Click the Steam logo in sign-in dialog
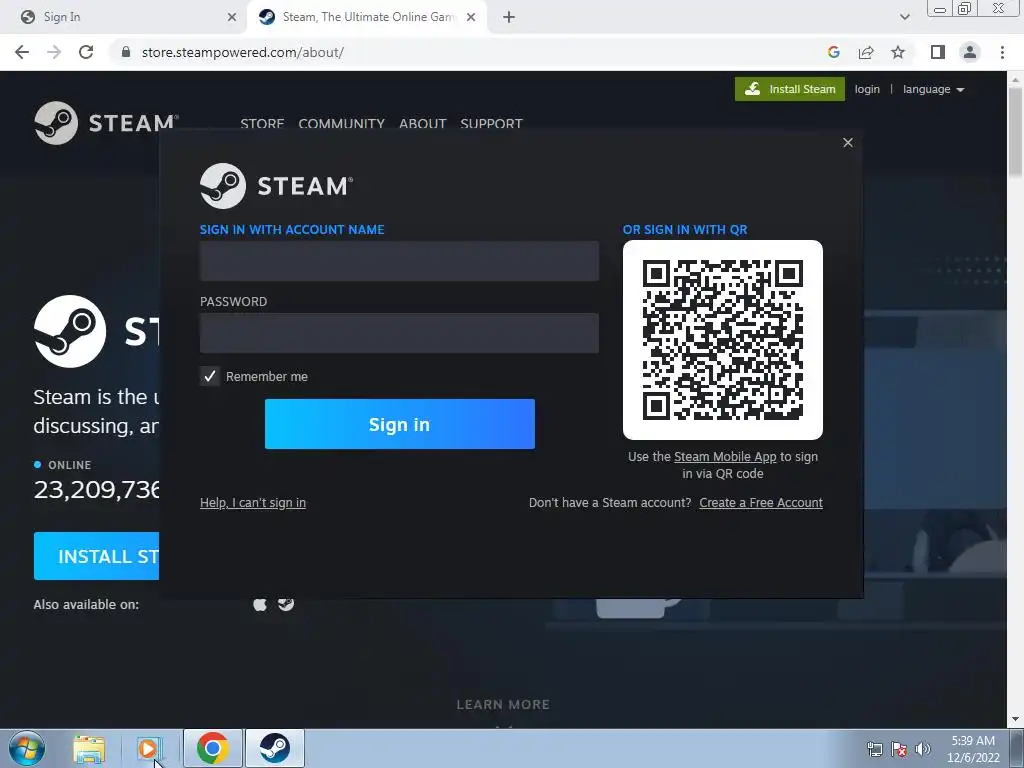The width and height of the screenshot is (1024, 768). pyautogui.click(x=276, y=186)
